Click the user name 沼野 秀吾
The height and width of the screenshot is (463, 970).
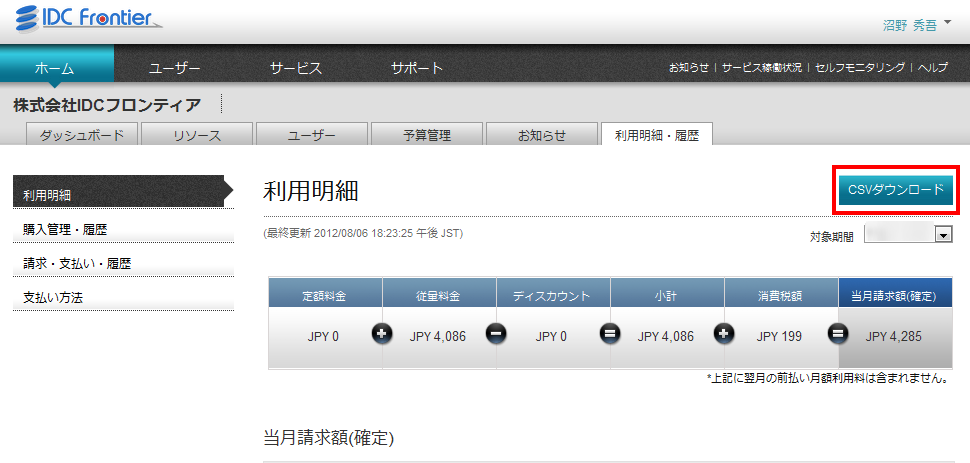click(x=909, y=25)
